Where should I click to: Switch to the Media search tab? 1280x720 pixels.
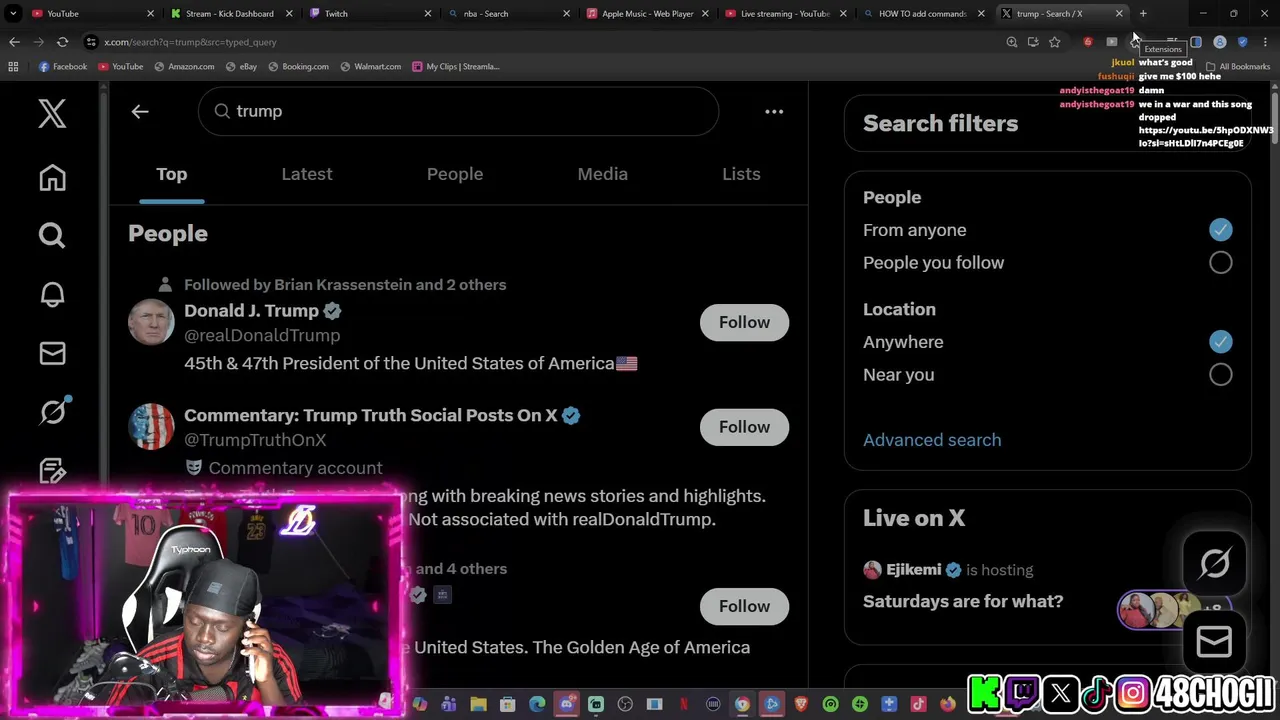[x=603, y=174]
